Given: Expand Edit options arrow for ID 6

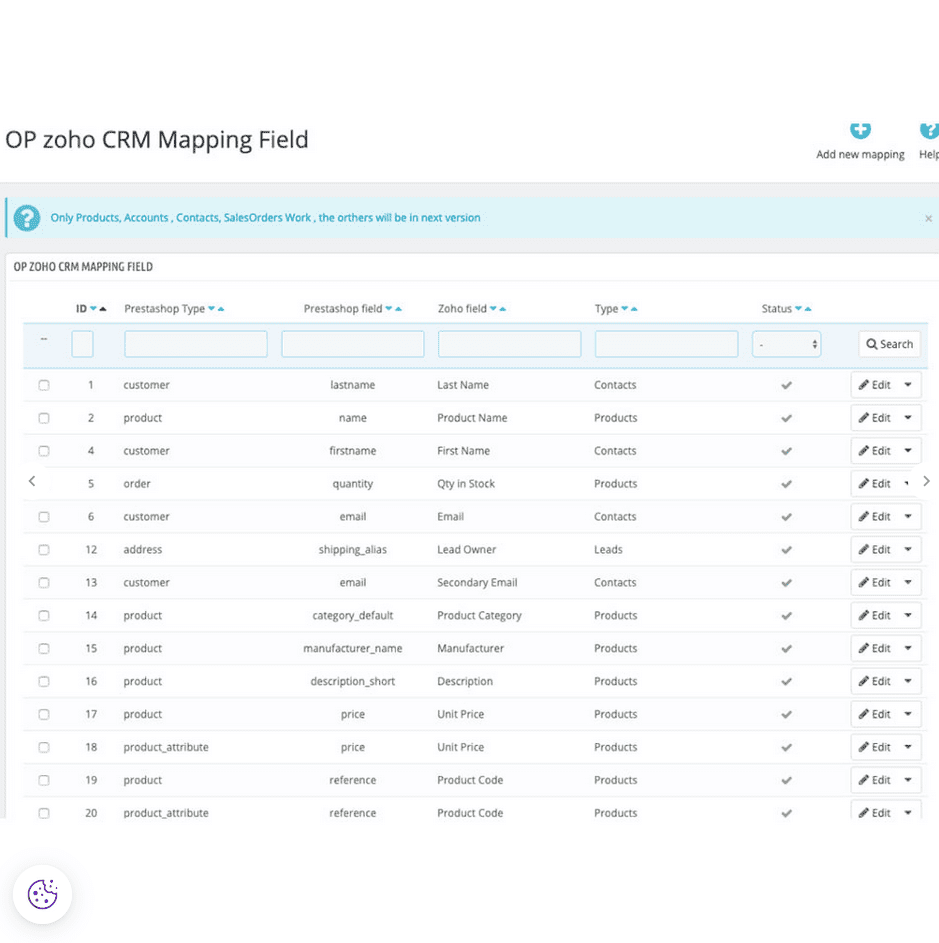Looking at the screenshot, I should click(908, 517).
